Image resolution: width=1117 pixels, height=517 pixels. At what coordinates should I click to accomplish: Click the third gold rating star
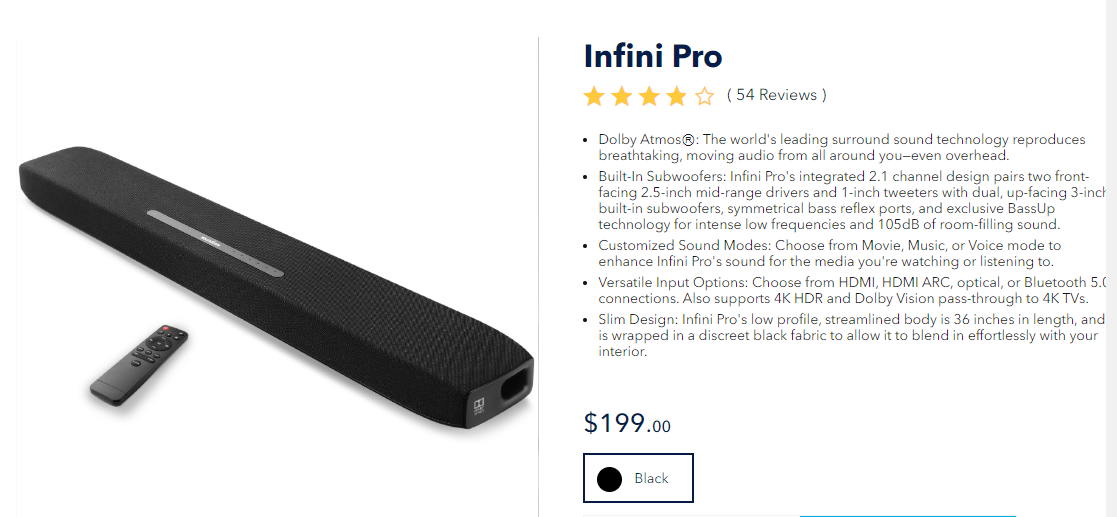[649, 96]
